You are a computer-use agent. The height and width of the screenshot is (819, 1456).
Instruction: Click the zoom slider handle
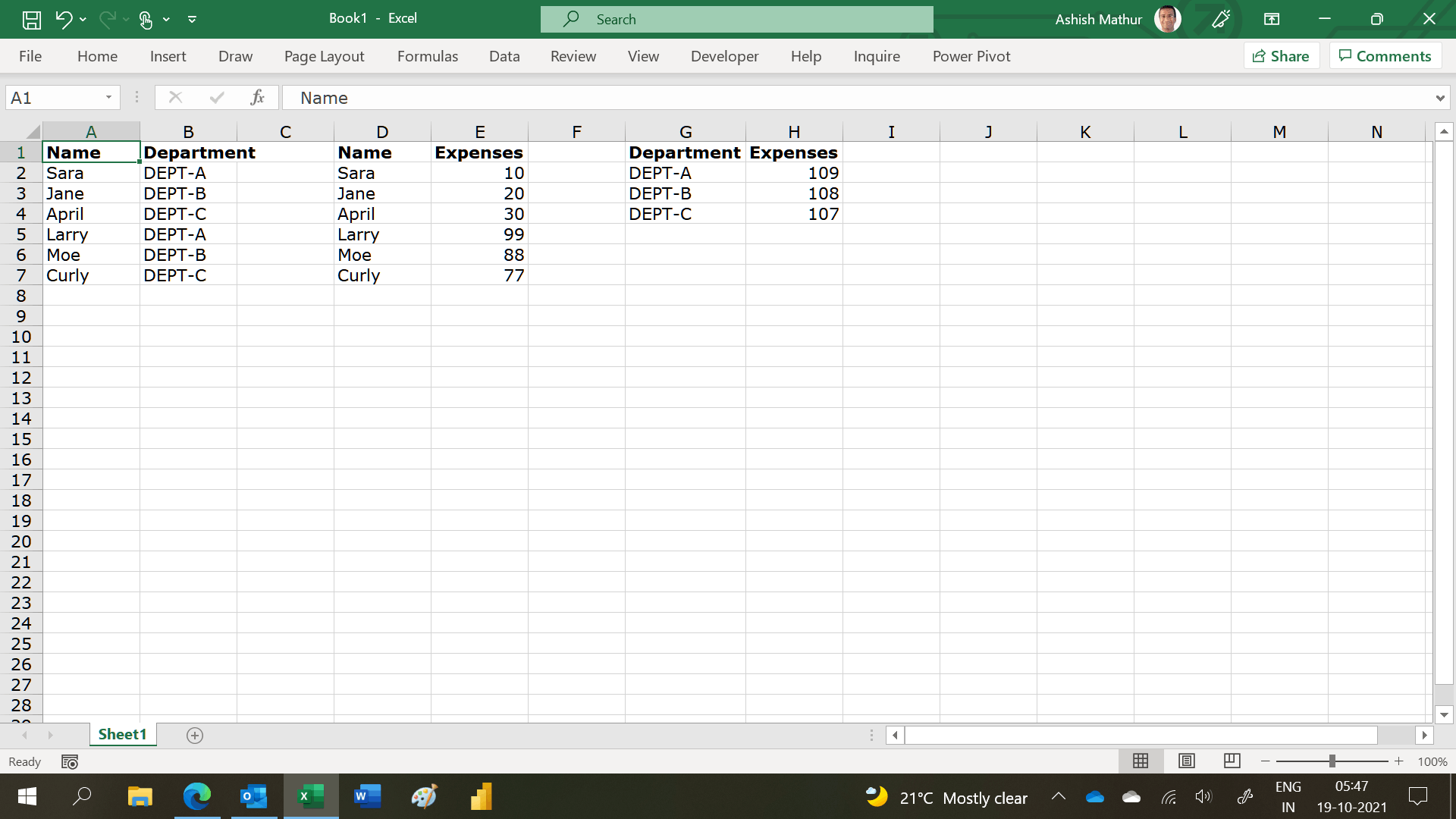click(1332, 761)
